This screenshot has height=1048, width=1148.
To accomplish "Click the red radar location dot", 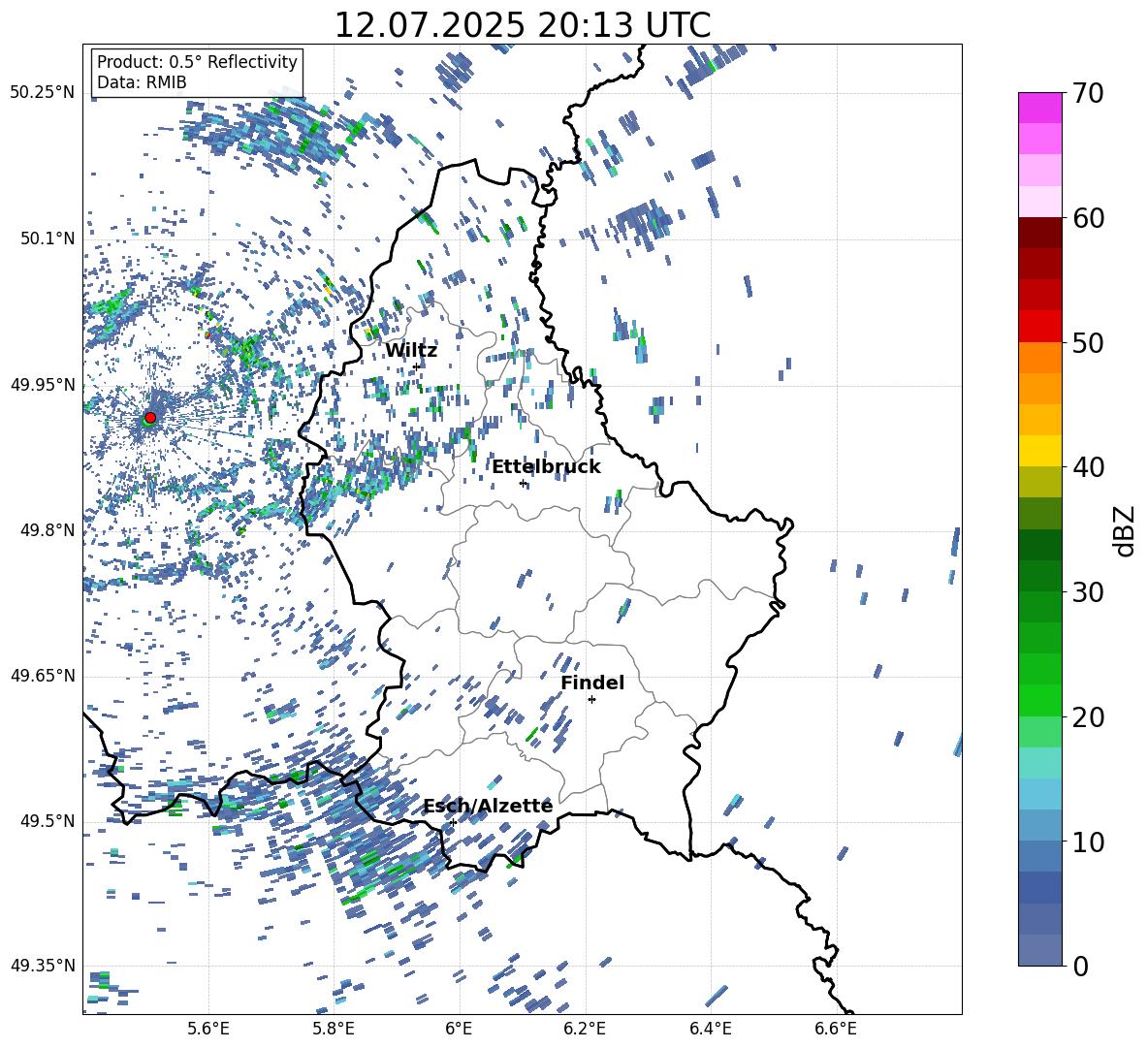I will (x=150, y=417).
